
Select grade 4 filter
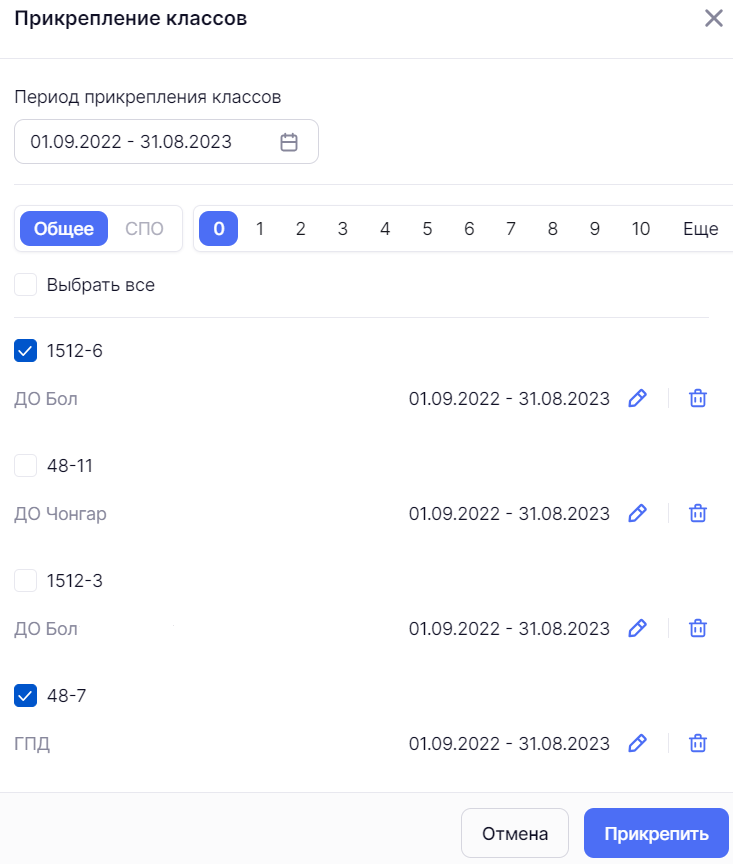(x=385, y=229)
